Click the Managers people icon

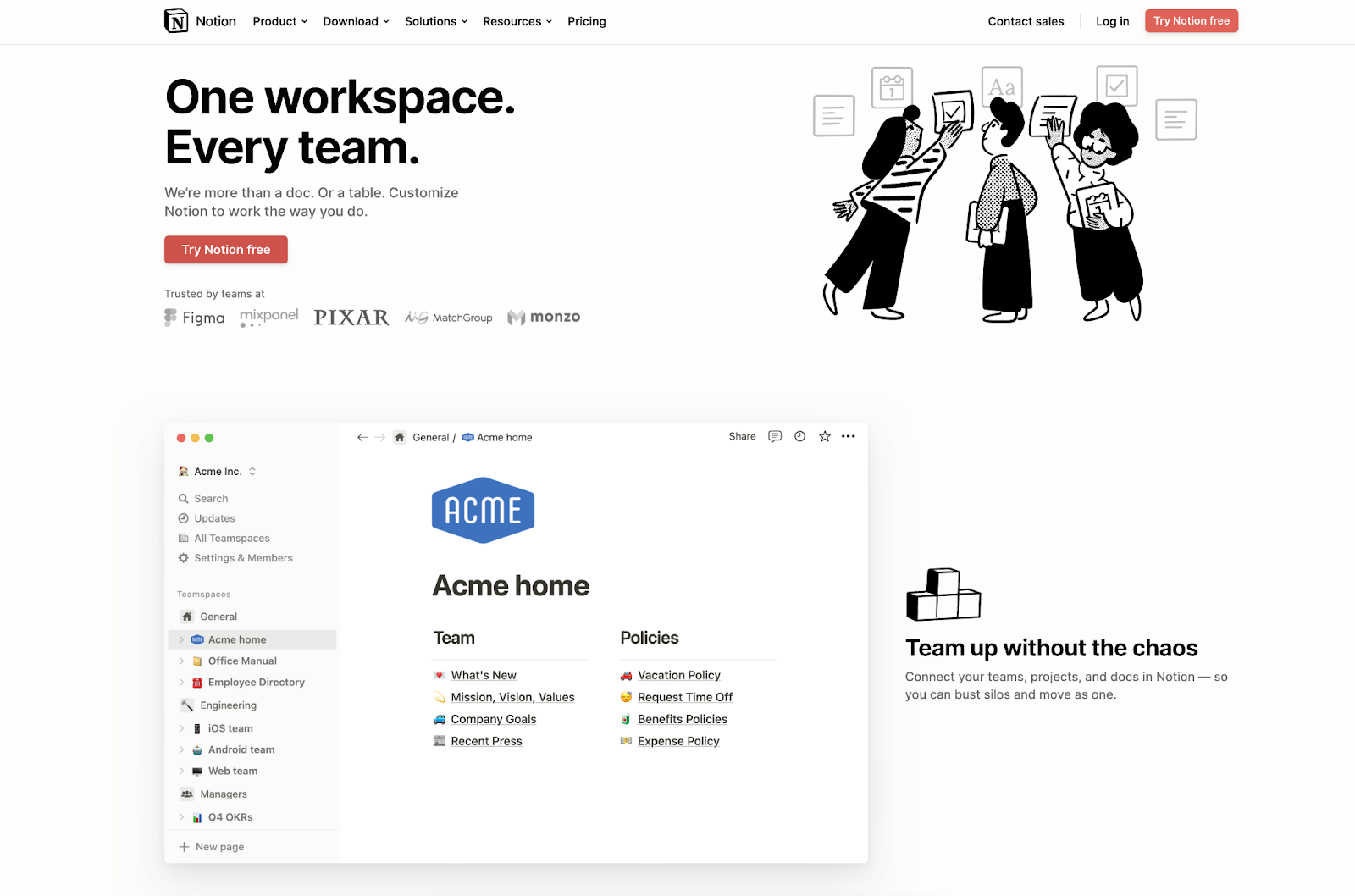pos(187,794)
